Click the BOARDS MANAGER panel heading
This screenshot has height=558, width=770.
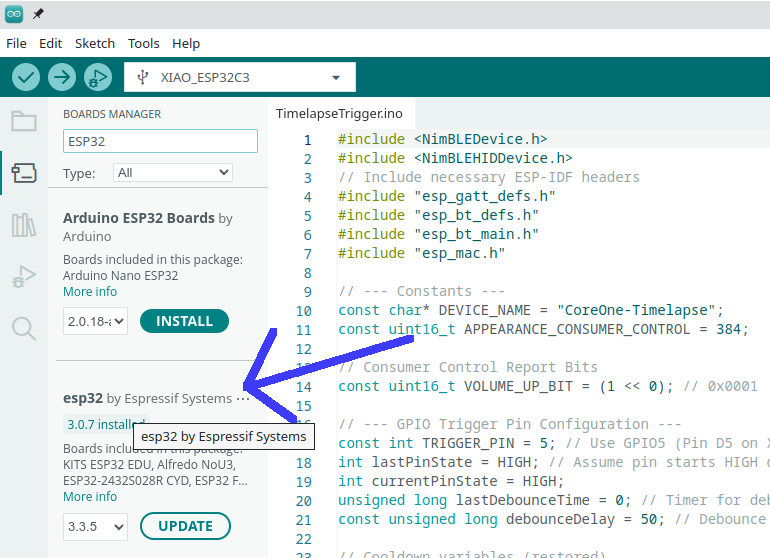[x=112, y=114]
